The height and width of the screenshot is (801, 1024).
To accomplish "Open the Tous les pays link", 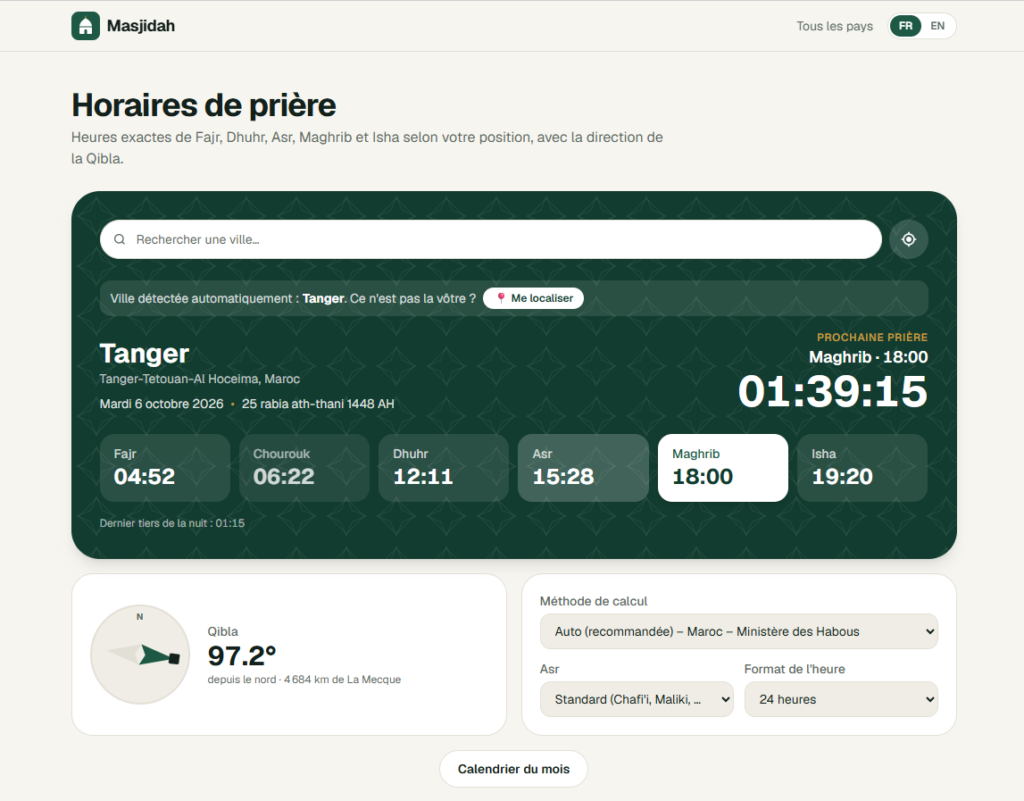I will [835, 26].
